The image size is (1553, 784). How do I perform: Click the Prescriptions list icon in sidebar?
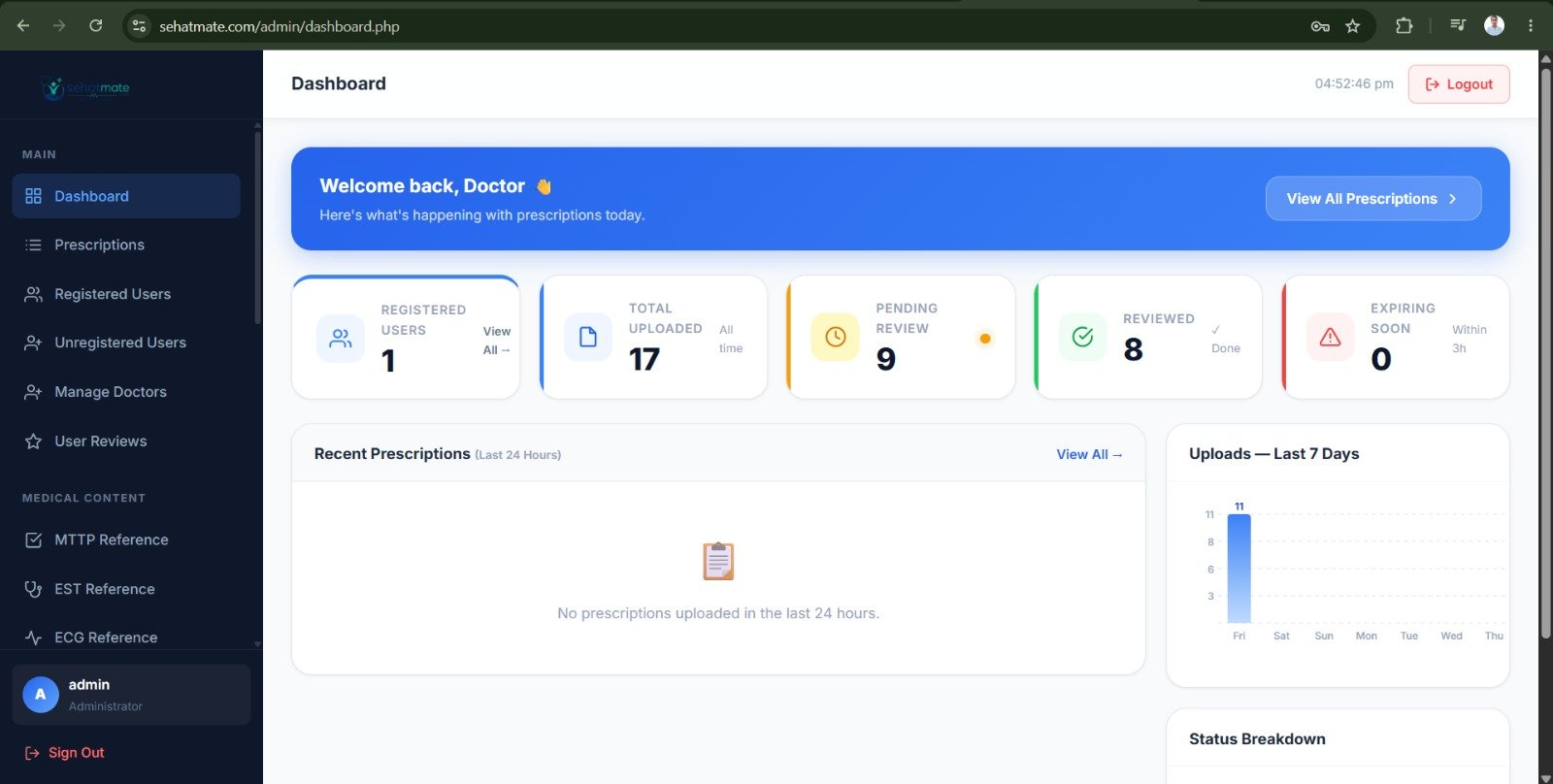pyautogui.click(x=33, y=245)
